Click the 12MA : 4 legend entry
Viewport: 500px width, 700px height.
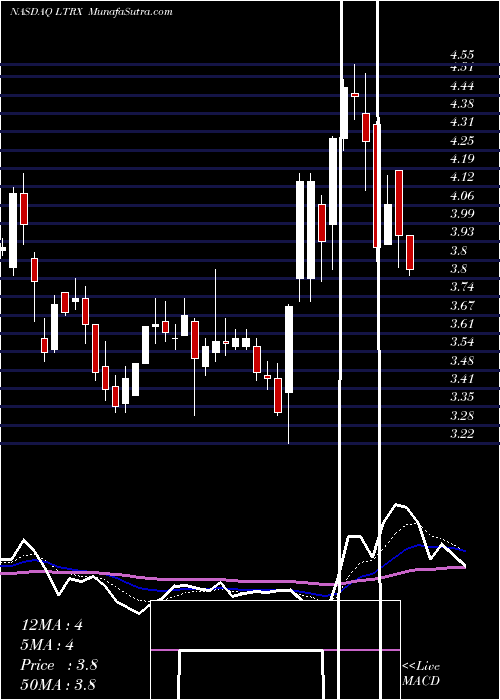tap(52, 625)
